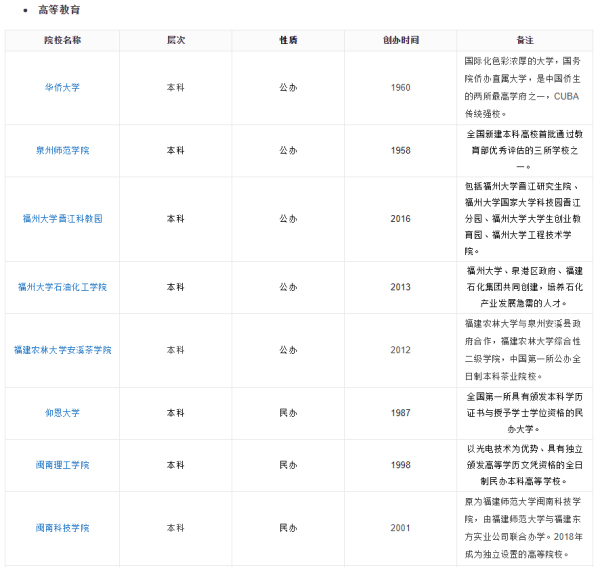Click 公办 in the 福州大学石油化工学院 row
This screenshot has height=567, width=600.
pyautogui.click(x=288, y=287)
